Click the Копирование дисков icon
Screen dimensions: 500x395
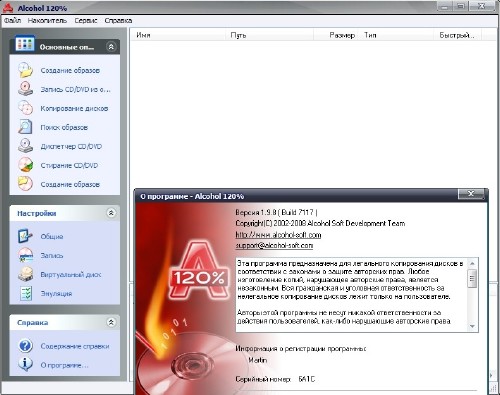click(x=25, y=108)
